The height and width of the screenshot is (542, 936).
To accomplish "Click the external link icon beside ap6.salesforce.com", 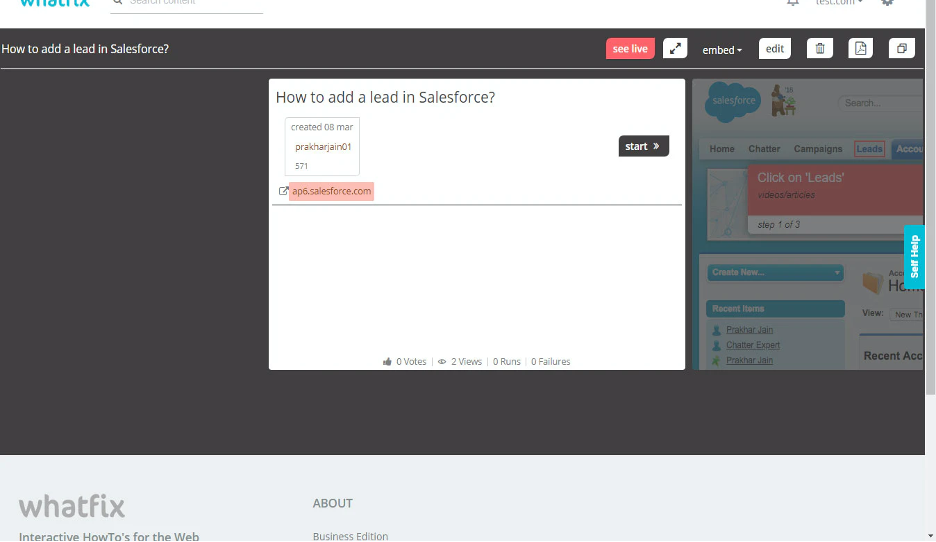I will (x=284, y=191).
